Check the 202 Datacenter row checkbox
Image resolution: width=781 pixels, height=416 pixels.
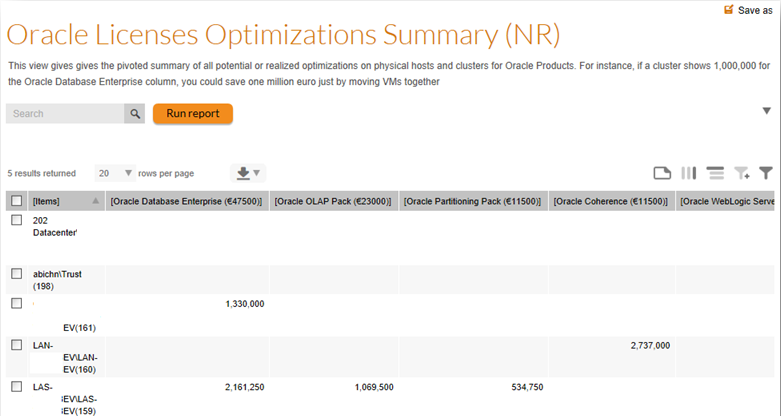16,220
